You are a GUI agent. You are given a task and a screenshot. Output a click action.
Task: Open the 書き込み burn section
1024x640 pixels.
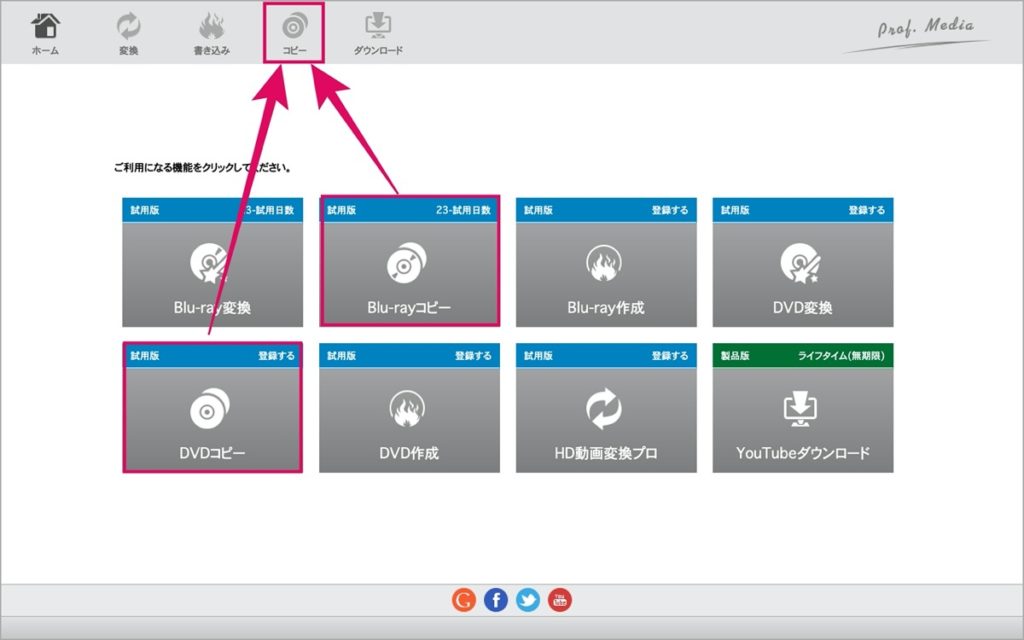[212, 34]
